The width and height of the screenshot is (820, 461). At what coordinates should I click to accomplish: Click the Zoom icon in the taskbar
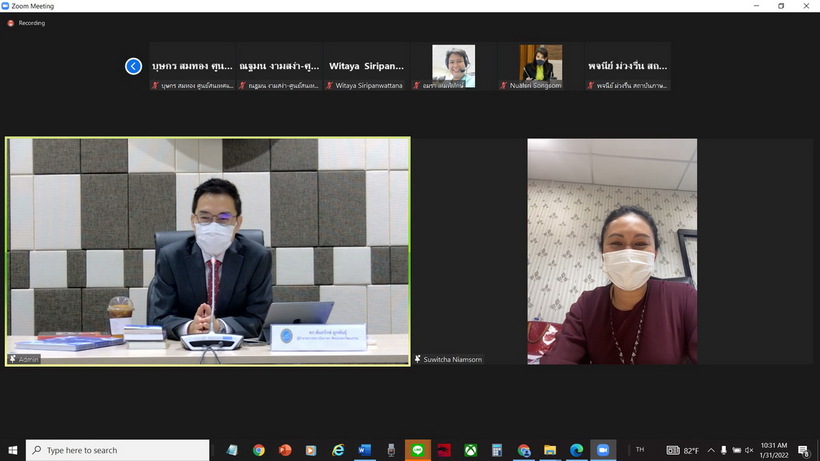pyautogui.click(x=603, y=450)
